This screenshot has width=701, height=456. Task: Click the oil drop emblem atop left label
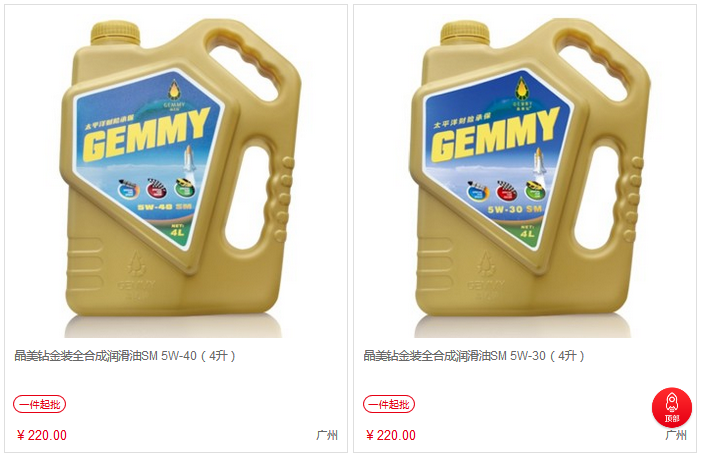pos(174,89)
